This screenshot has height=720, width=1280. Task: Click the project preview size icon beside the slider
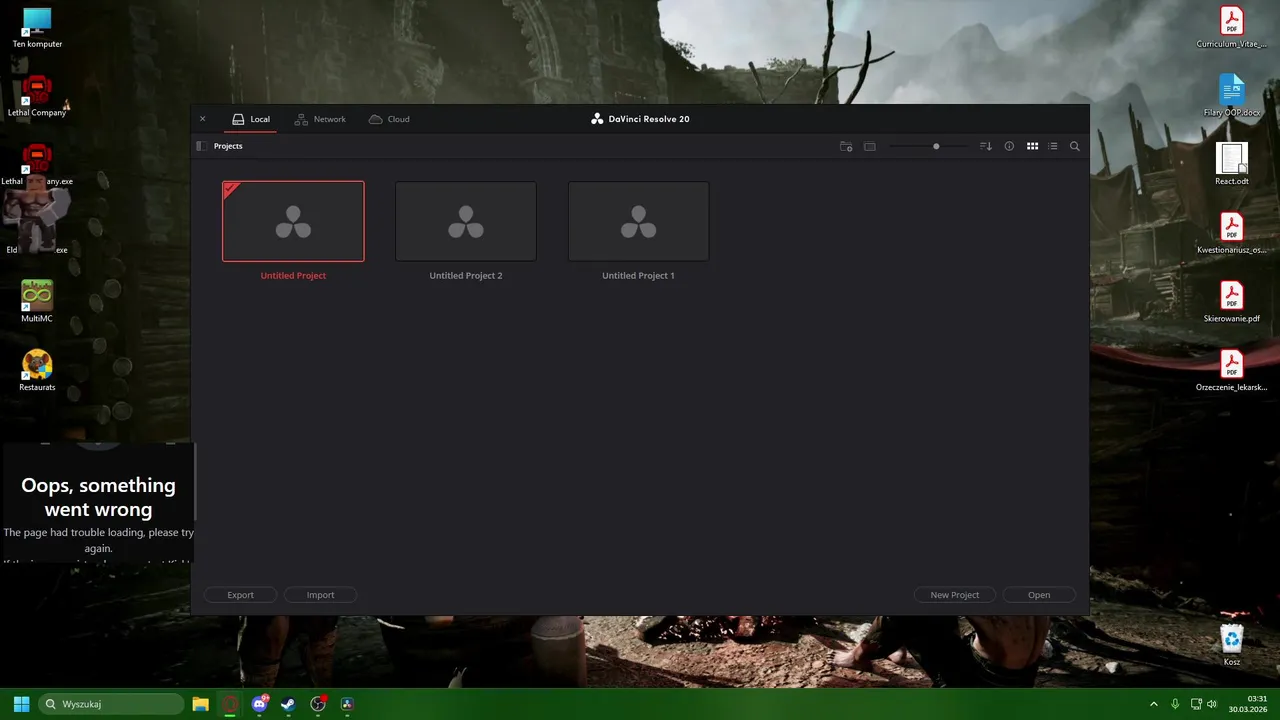tap(870, 146)
